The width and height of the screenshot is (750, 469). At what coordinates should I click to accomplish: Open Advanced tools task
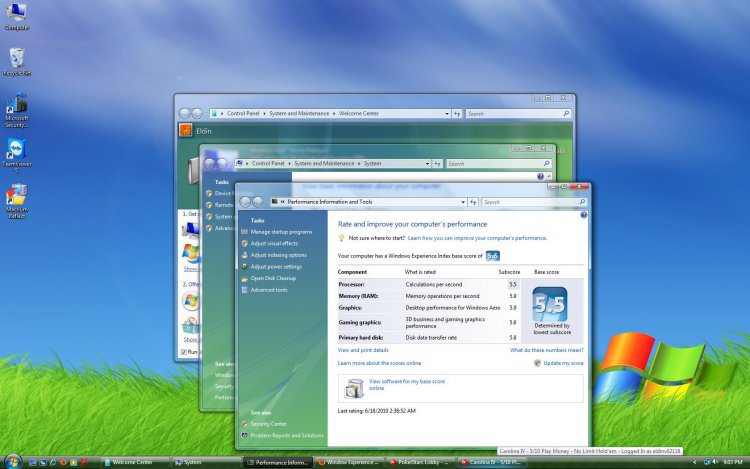click(x=269, y=290)
